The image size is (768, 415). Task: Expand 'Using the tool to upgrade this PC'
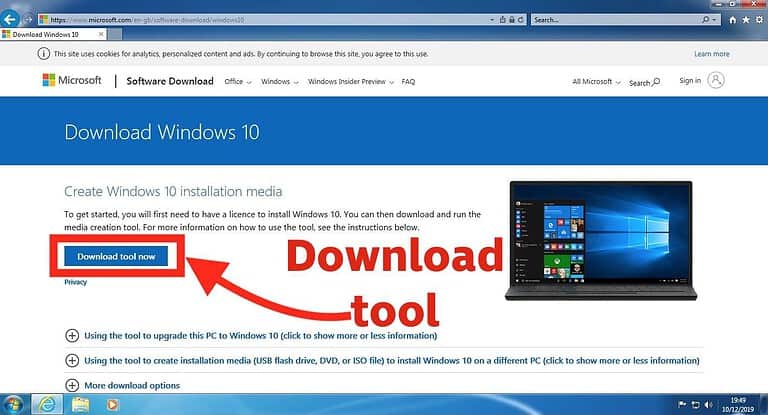(251, 336)
